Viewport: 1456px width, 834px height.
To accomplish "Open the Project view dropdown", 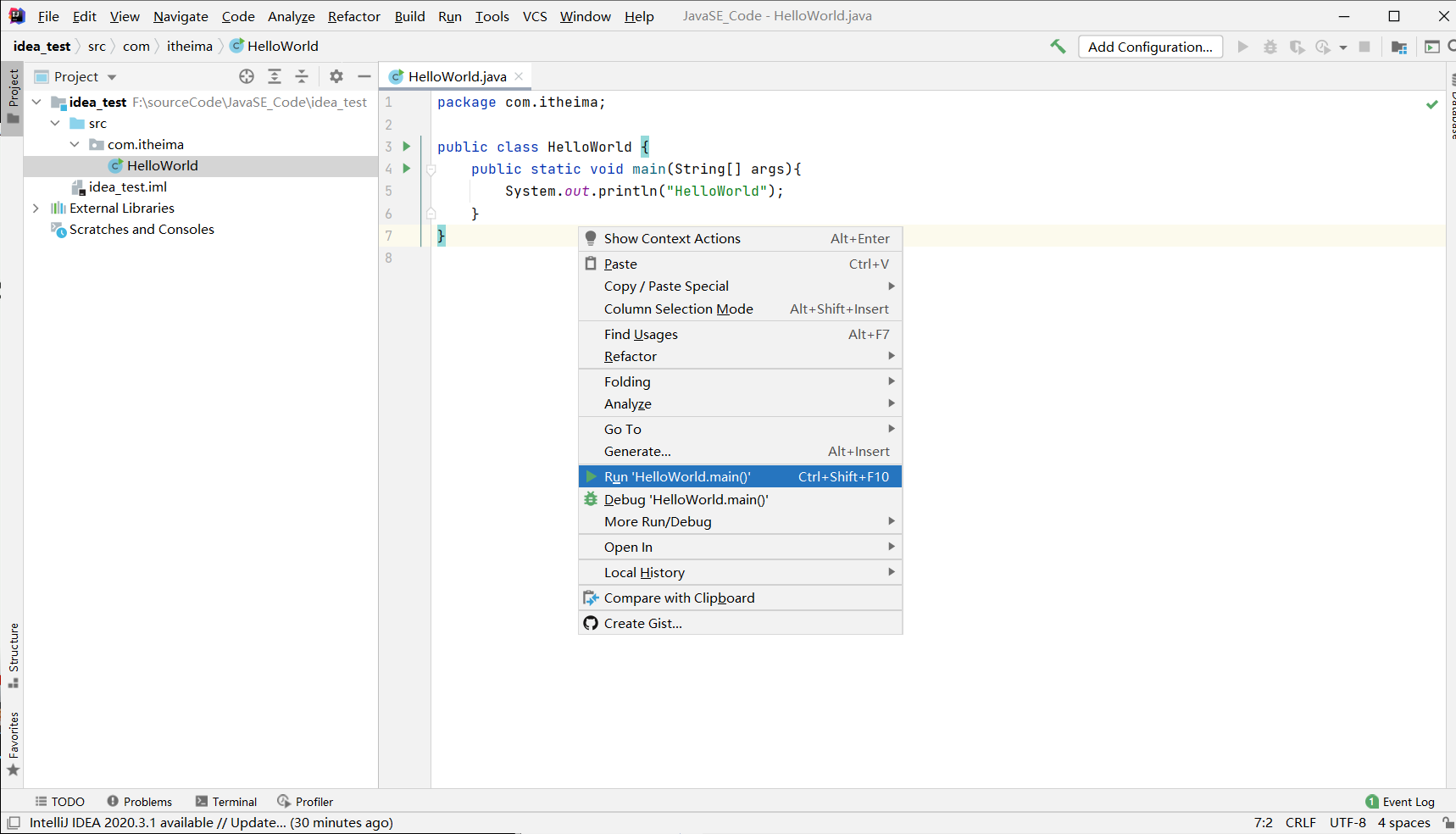I will point(112,77).
